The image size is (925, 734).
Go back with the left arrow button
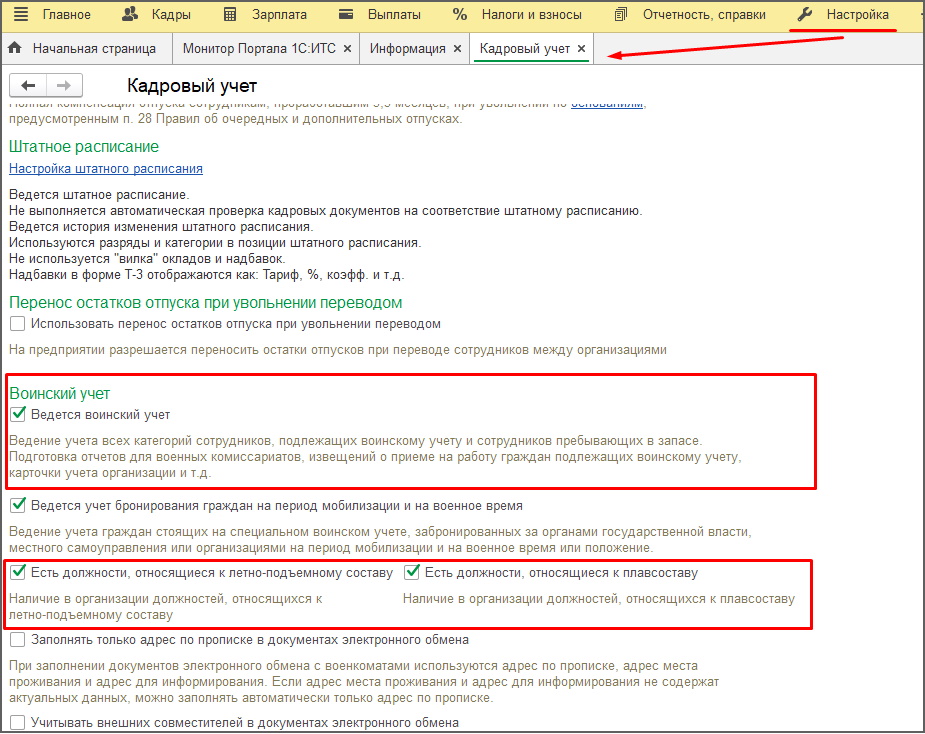pyautogui.click(x=28, y=86)
